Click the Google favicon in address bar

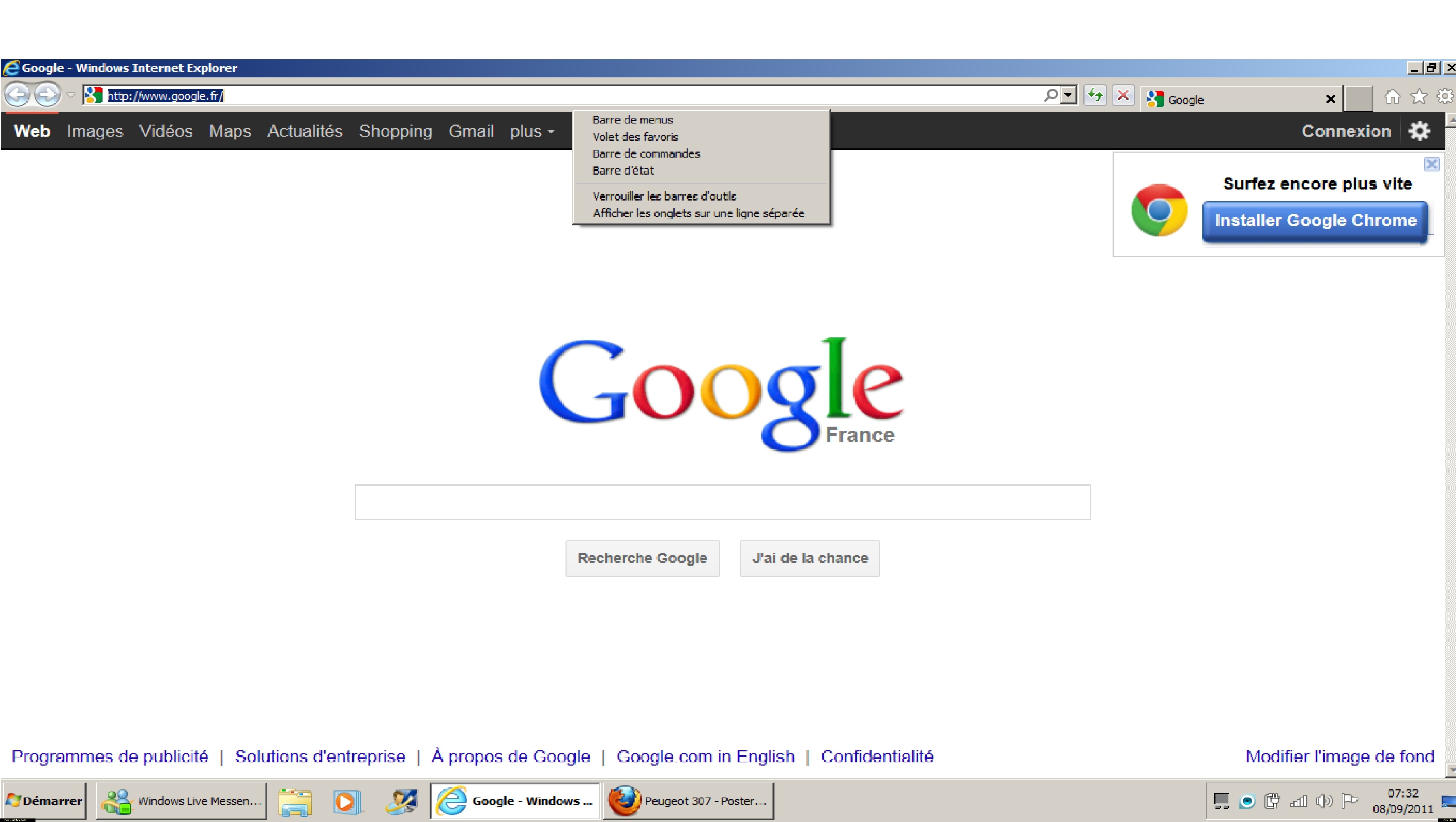pos(93,95)
